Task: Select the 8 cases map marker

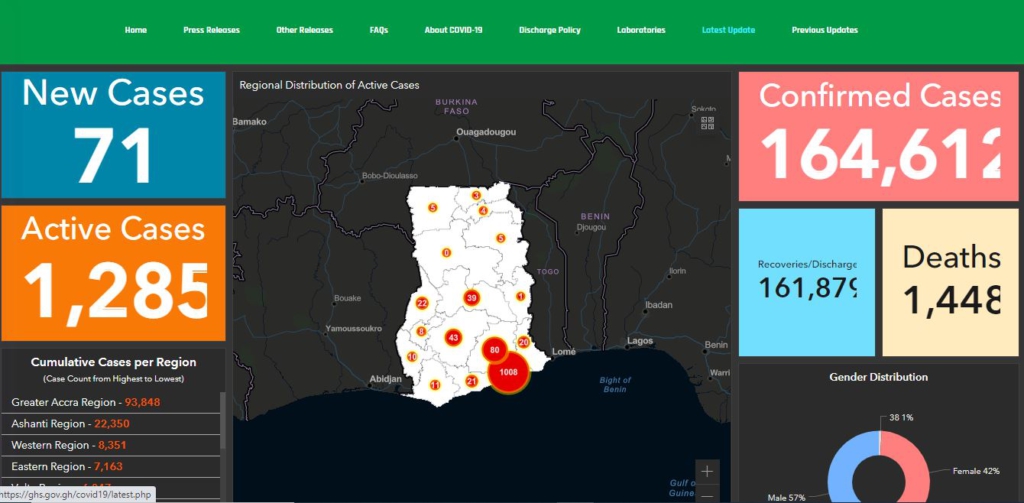Action: point(421,331)
